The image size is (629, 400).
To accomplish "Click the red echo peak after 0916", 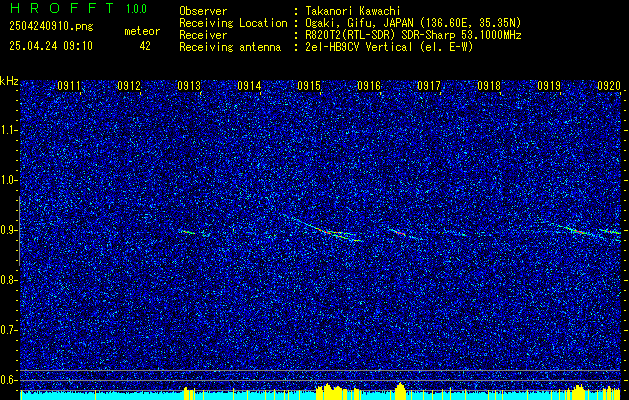I will coord(400,232).
